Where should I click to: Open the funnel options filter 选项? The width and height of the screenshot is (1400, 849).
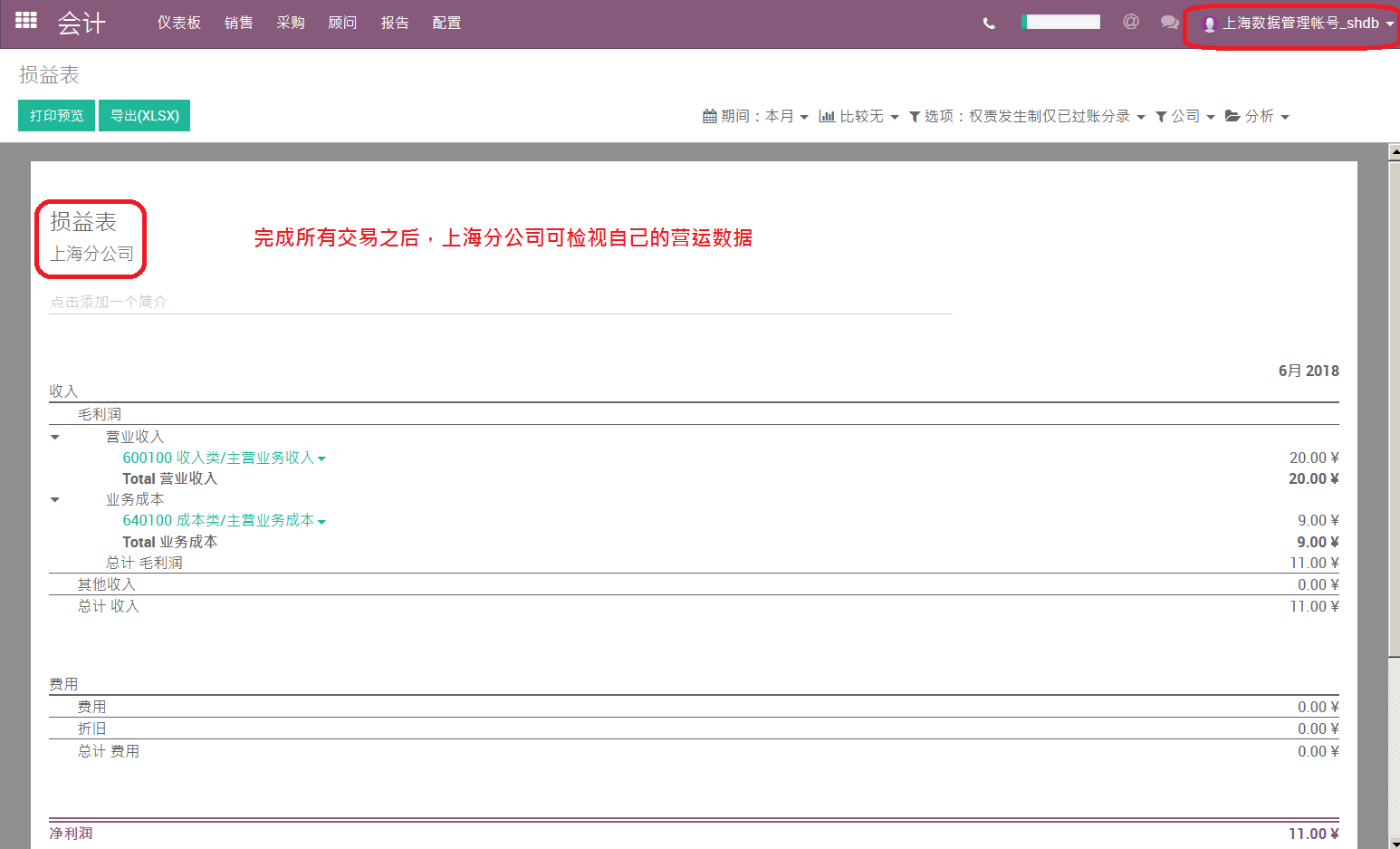1027,116
